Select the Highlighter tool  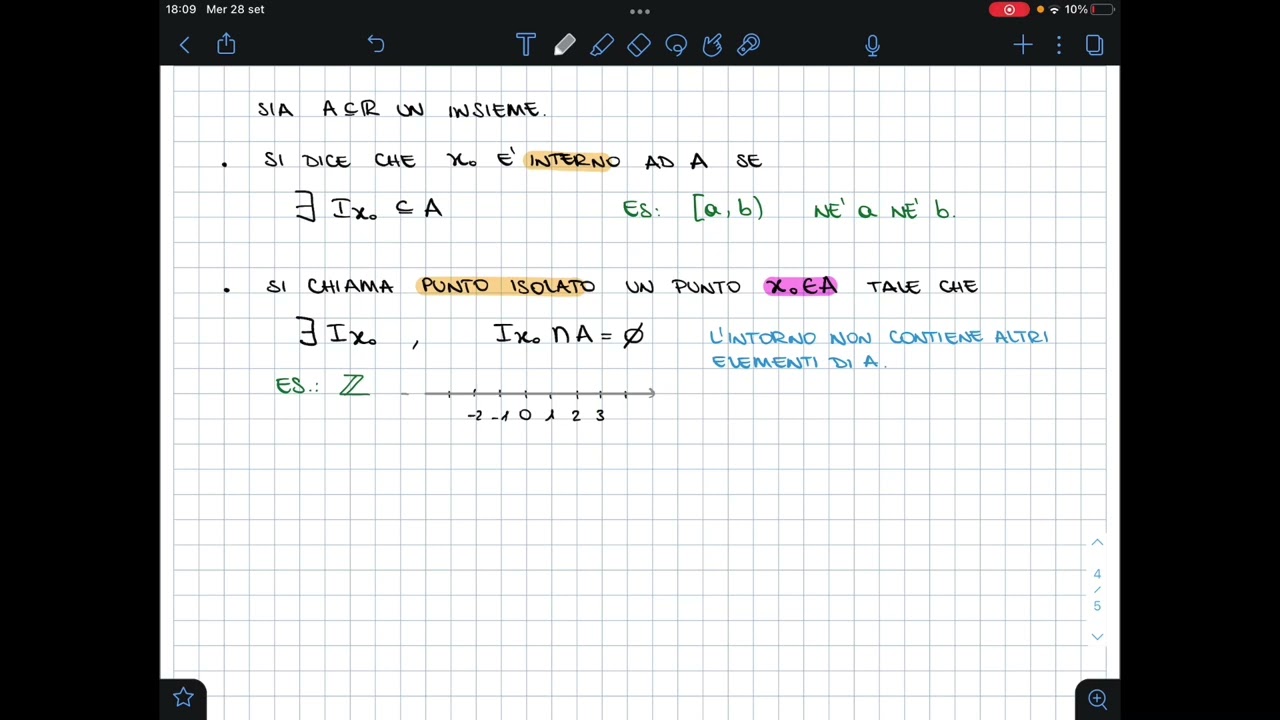pyautogui.click(x=602, y=45)
